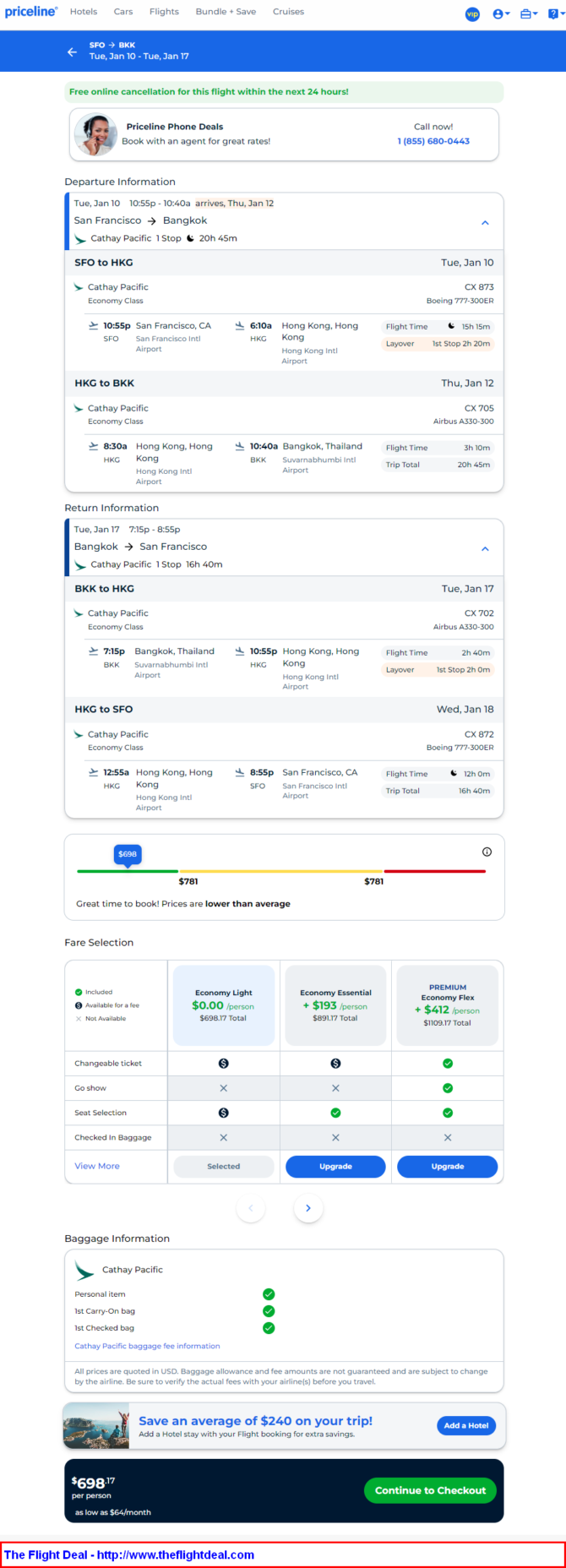Screen dimensions: 566x1568
Task: Open the Cars tab
Action: click(x=123, y=12)
